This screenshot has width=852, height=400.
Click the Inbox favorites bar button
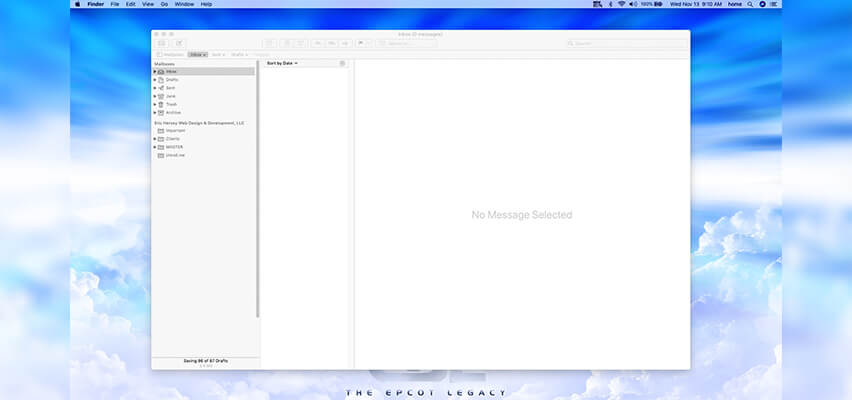197,54
